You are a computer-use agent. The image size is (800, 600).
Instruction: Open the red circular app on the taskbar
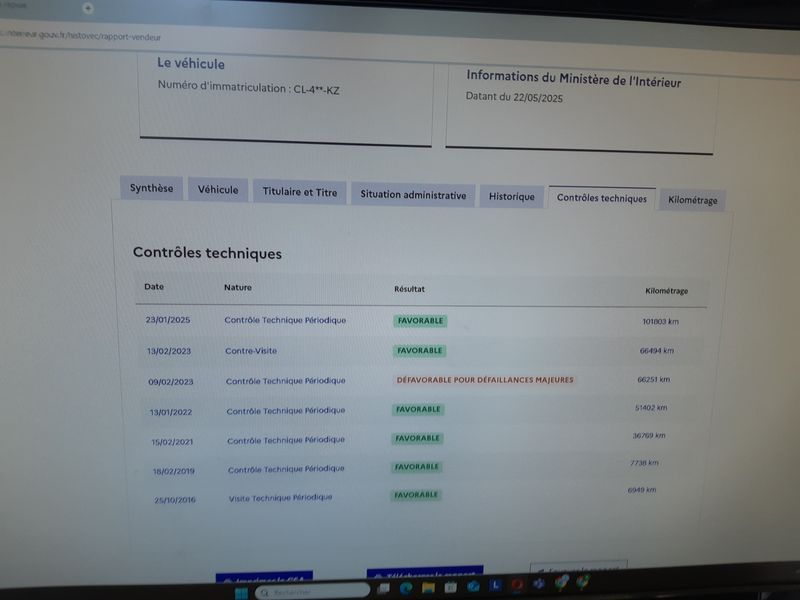click(x=517, y=585)
